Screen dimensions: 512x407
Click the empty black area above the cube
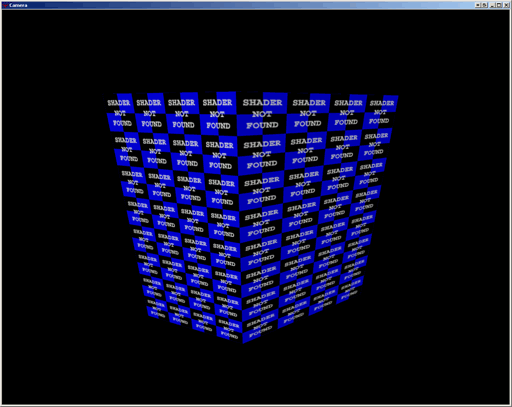pyautogui.click(x=256, y=50)
